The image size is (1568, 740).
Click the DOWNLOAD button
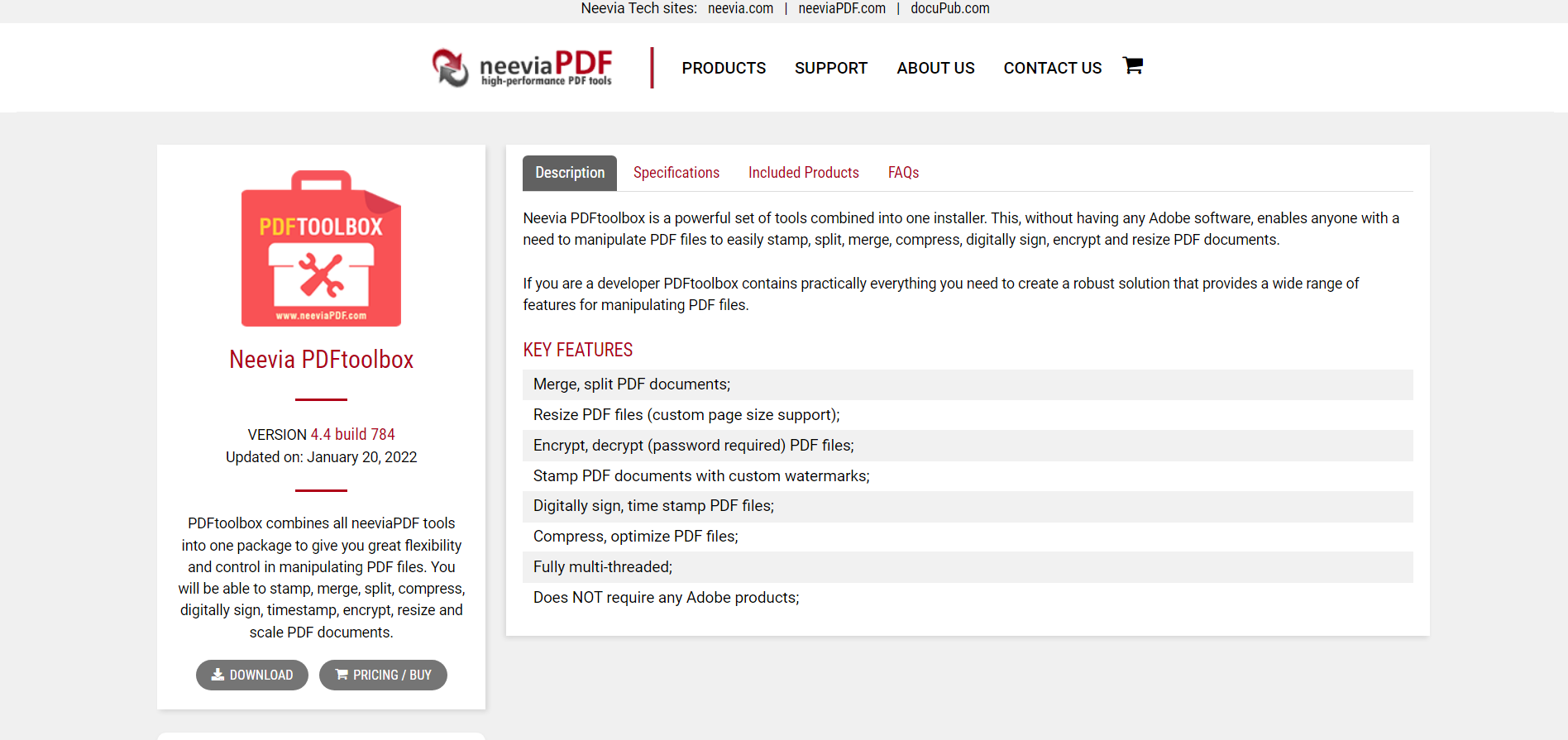[x=252, y=675]
